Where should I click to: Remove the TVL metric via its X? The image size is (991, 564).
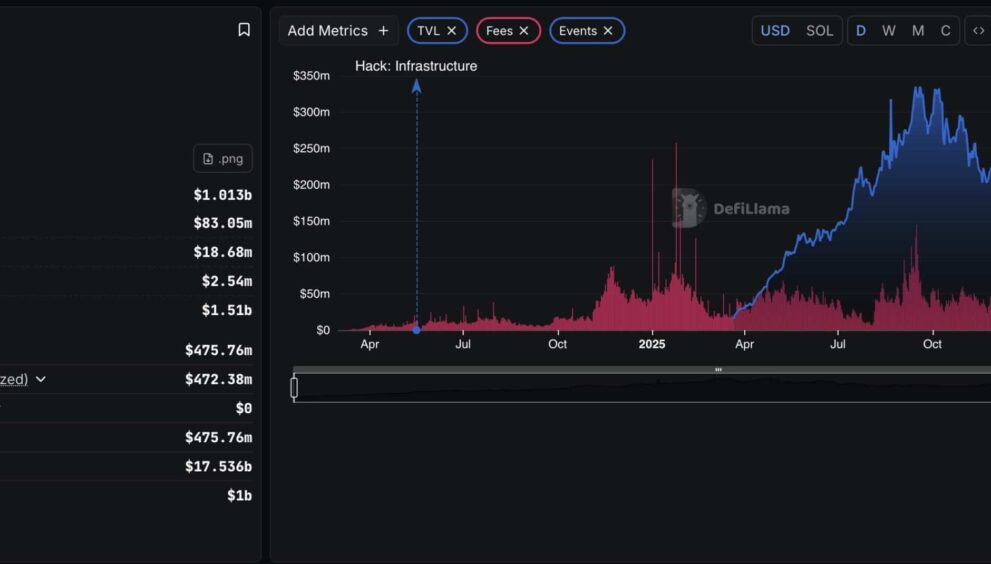(451, 31)
